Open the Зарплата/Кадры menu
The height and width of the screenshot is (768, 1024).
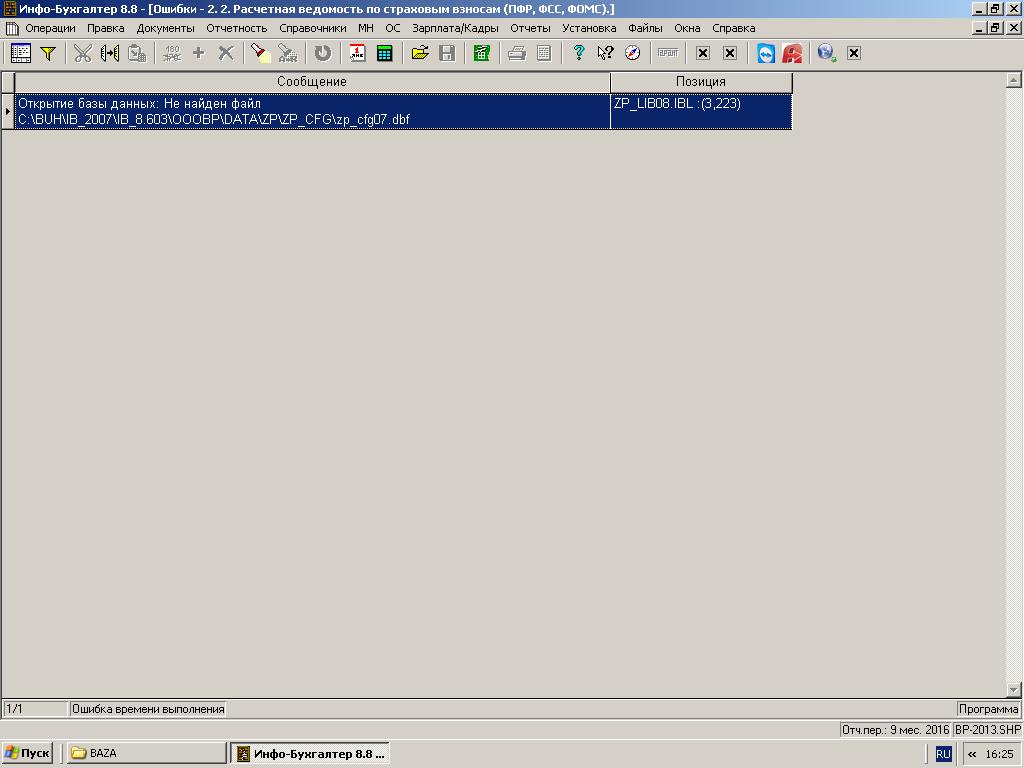455,28
